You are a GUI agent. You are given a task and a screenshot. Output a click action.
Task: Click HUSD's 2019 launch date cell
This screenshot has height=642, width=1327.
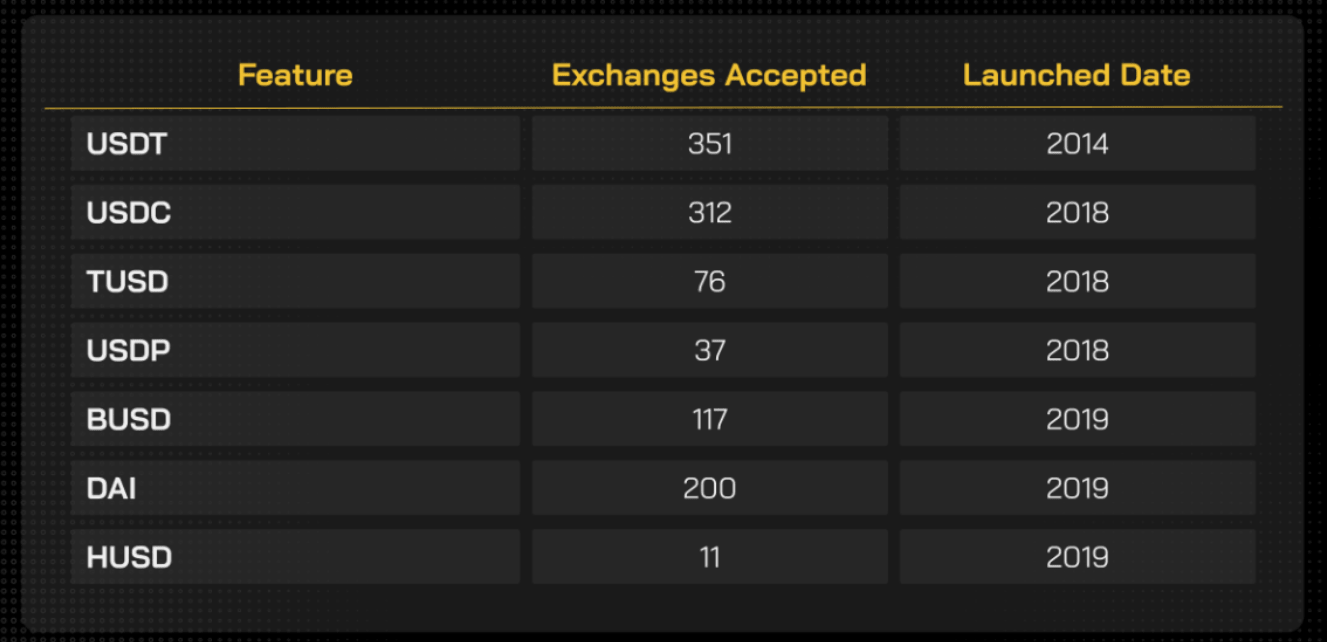coord(1077,557)
